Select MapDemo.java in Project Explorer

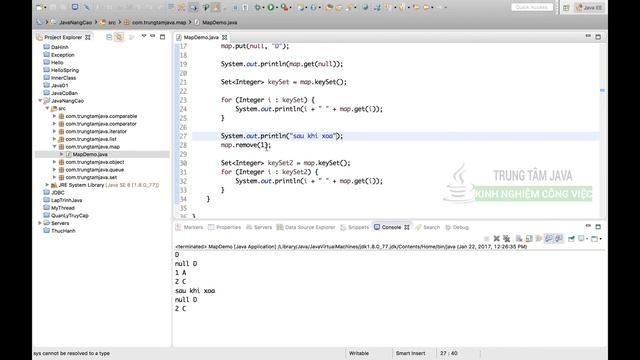[x=90, y=154]
